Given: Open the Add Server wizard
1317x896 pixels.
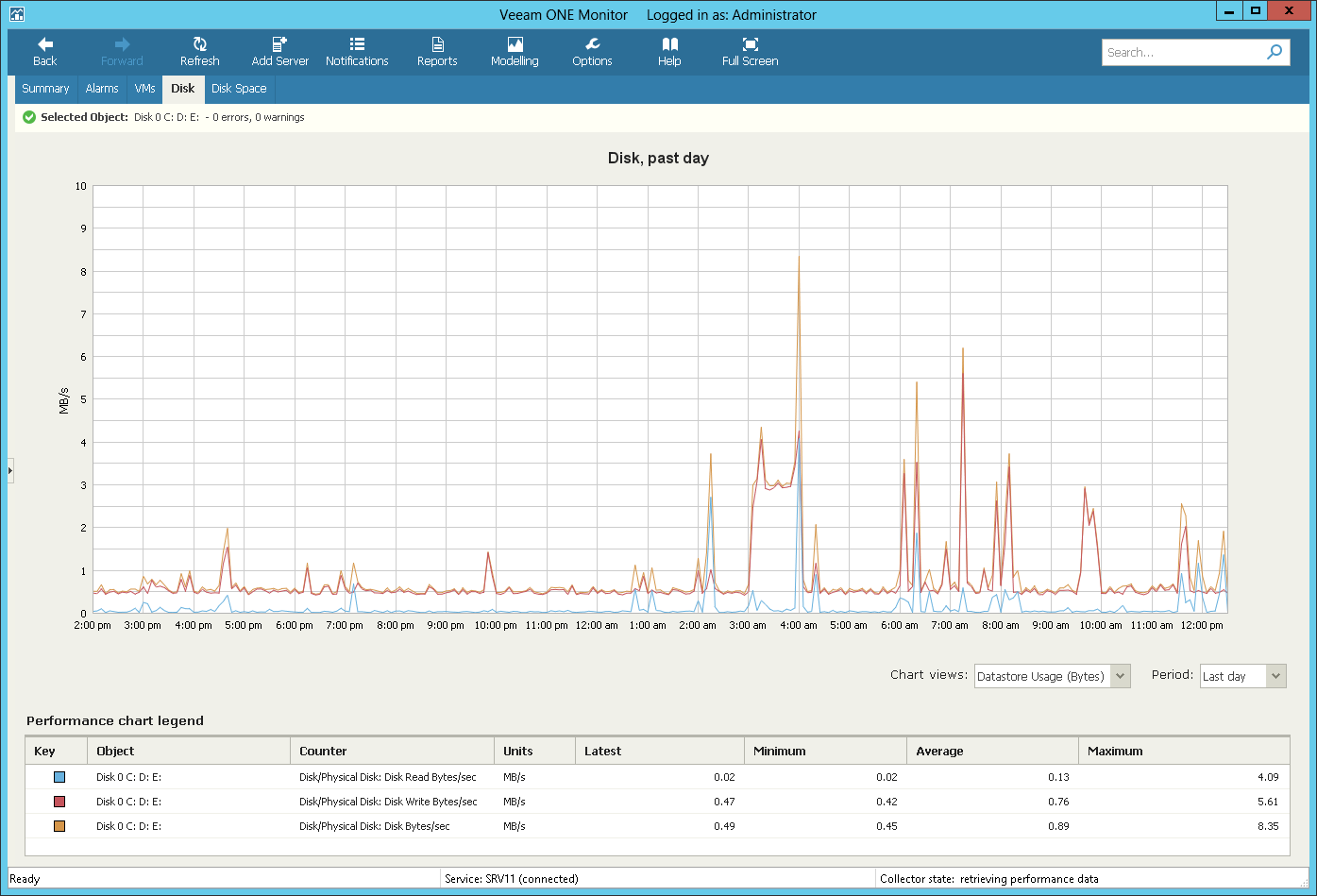Looking at the screenshot, I should coord(279,52).
